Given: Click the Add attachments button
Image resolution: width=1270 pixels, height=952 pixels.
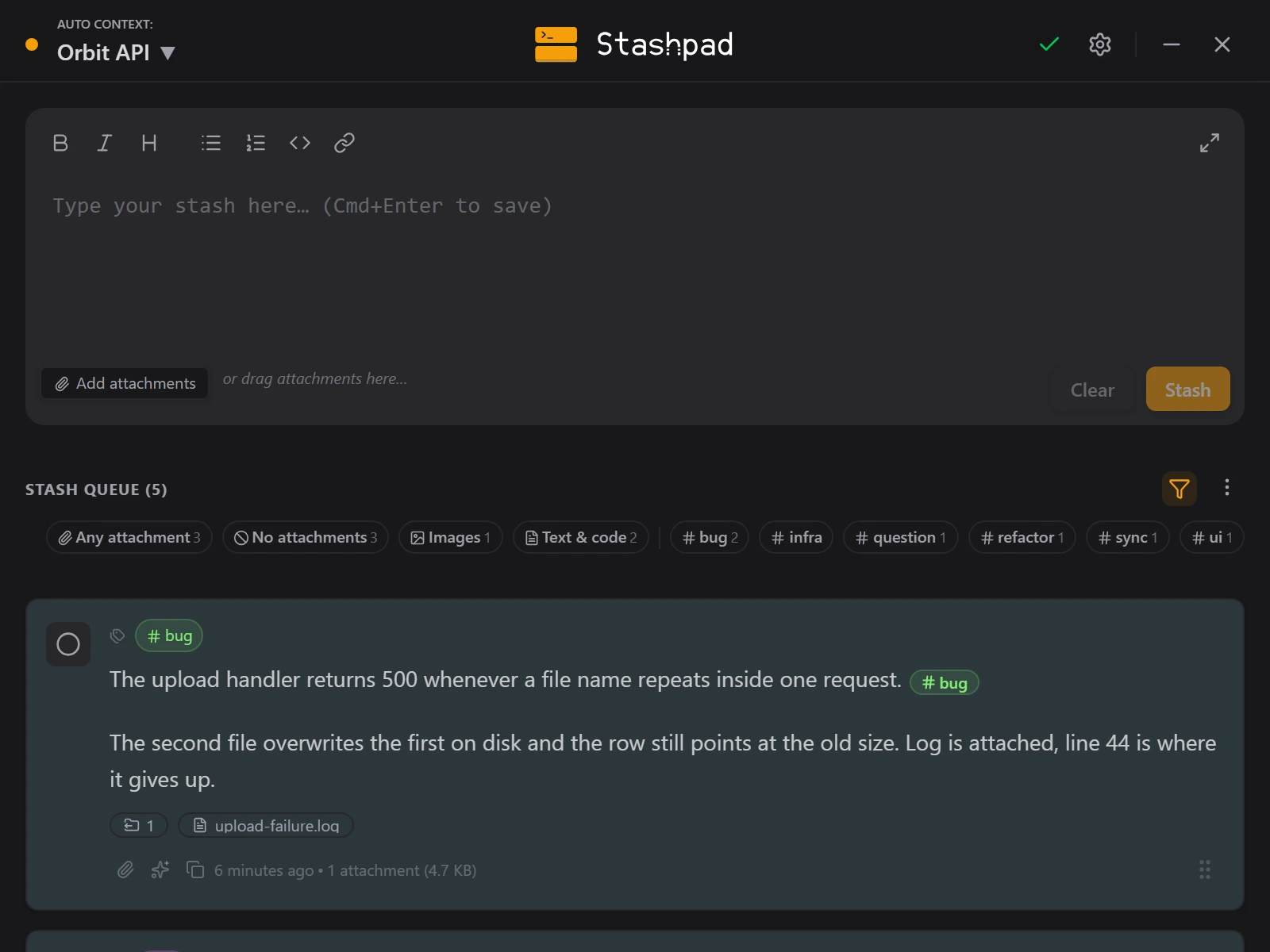Looking at the screenshot, I should (125, 383).
